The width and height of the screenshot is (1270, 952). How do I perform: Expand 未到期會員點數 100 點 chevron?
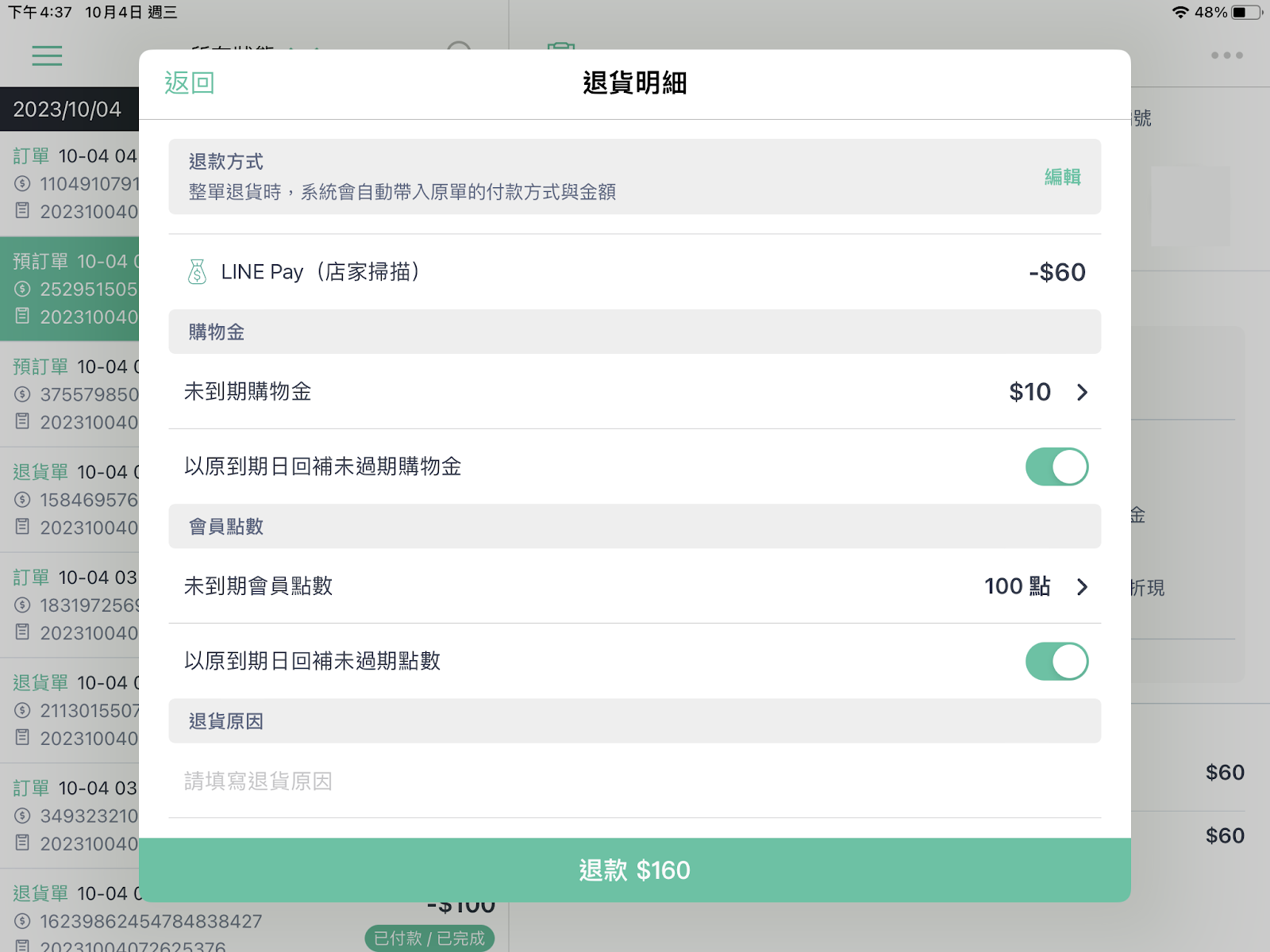pos(1082,586)
